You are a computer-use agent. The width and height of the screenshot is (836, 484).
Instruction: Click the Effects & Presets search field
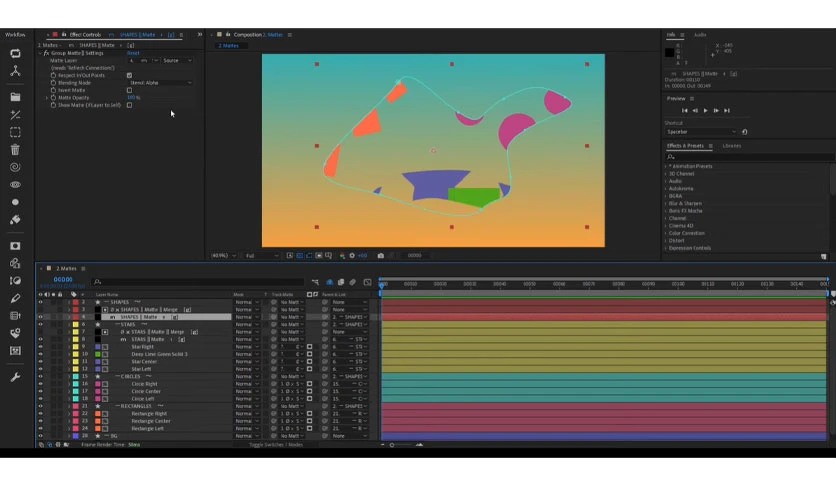pyautogui.click(x=749, y=157)
